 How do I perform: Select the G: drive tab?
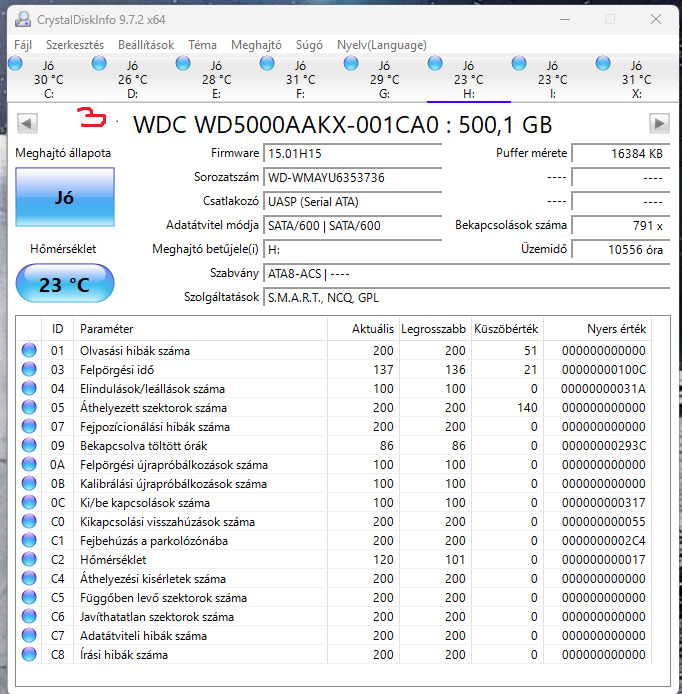385,79
